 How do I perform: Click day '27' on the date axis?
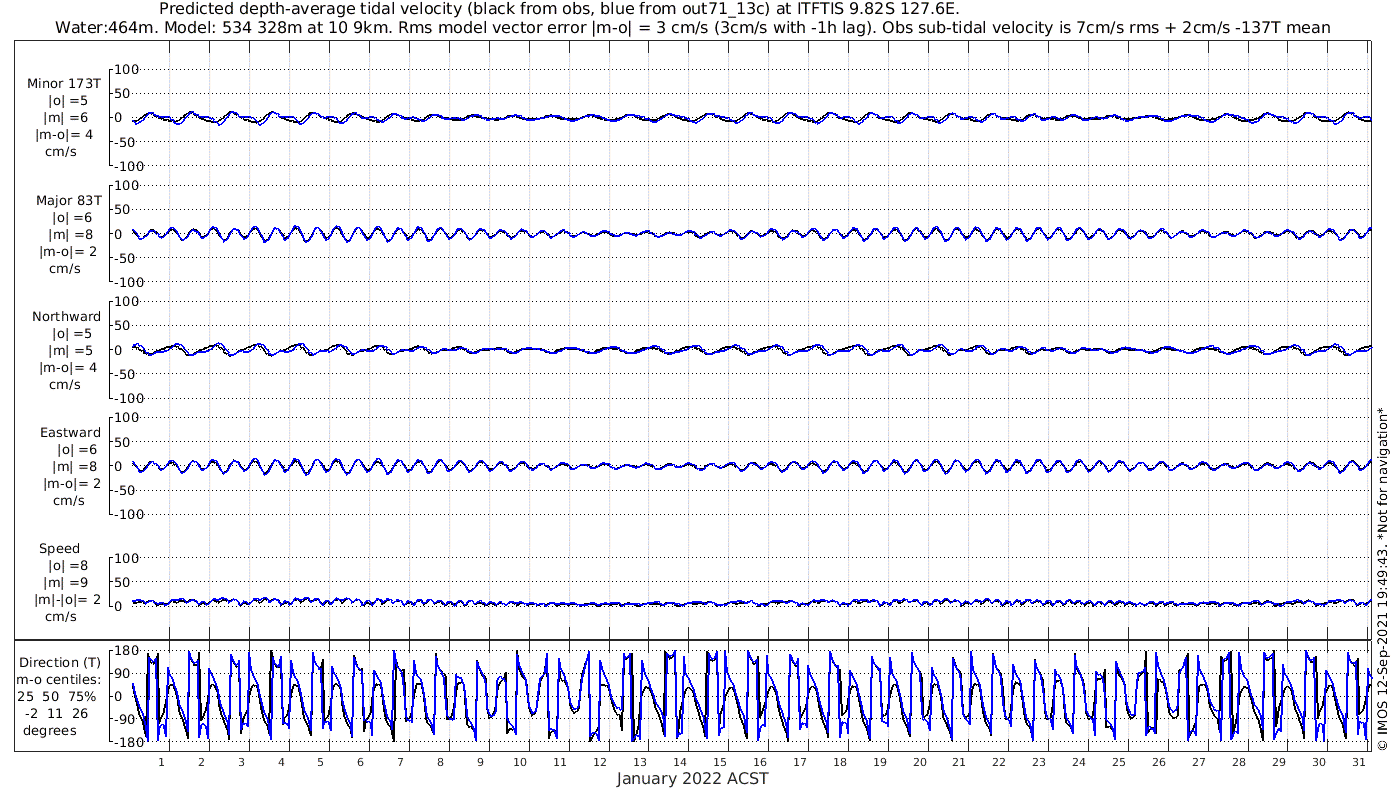(1198, 762)
